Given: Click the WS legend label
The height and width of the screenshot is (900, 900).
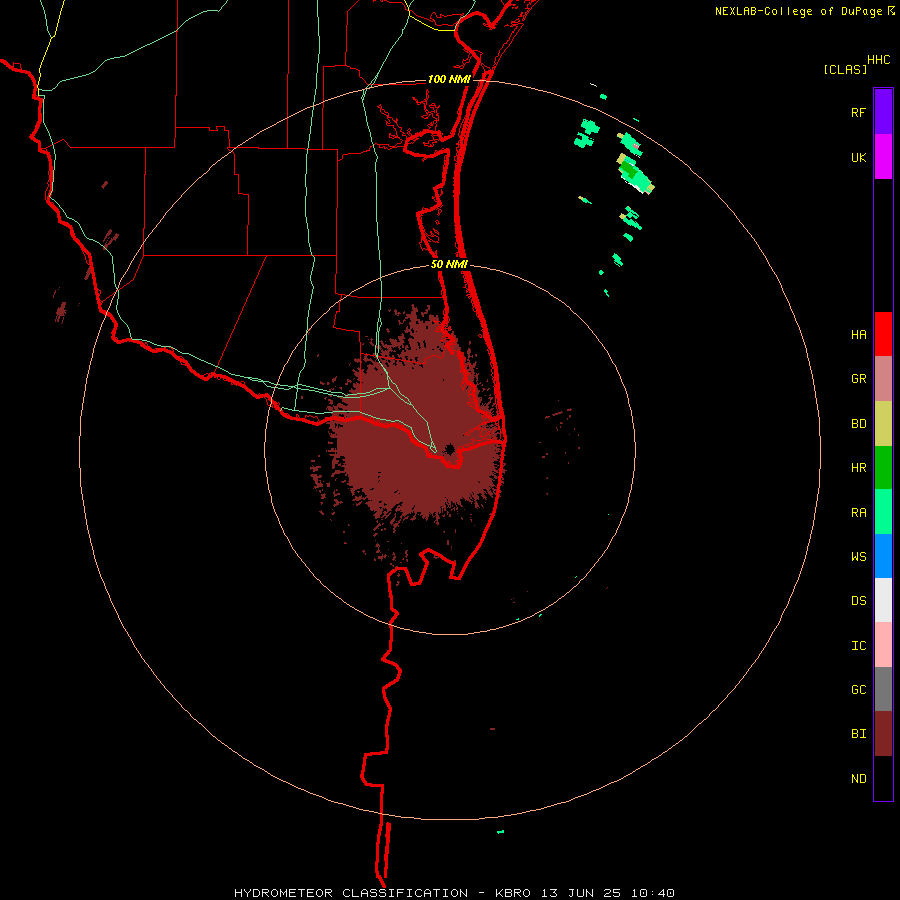Looking at the screenshot, I should 858,557.
